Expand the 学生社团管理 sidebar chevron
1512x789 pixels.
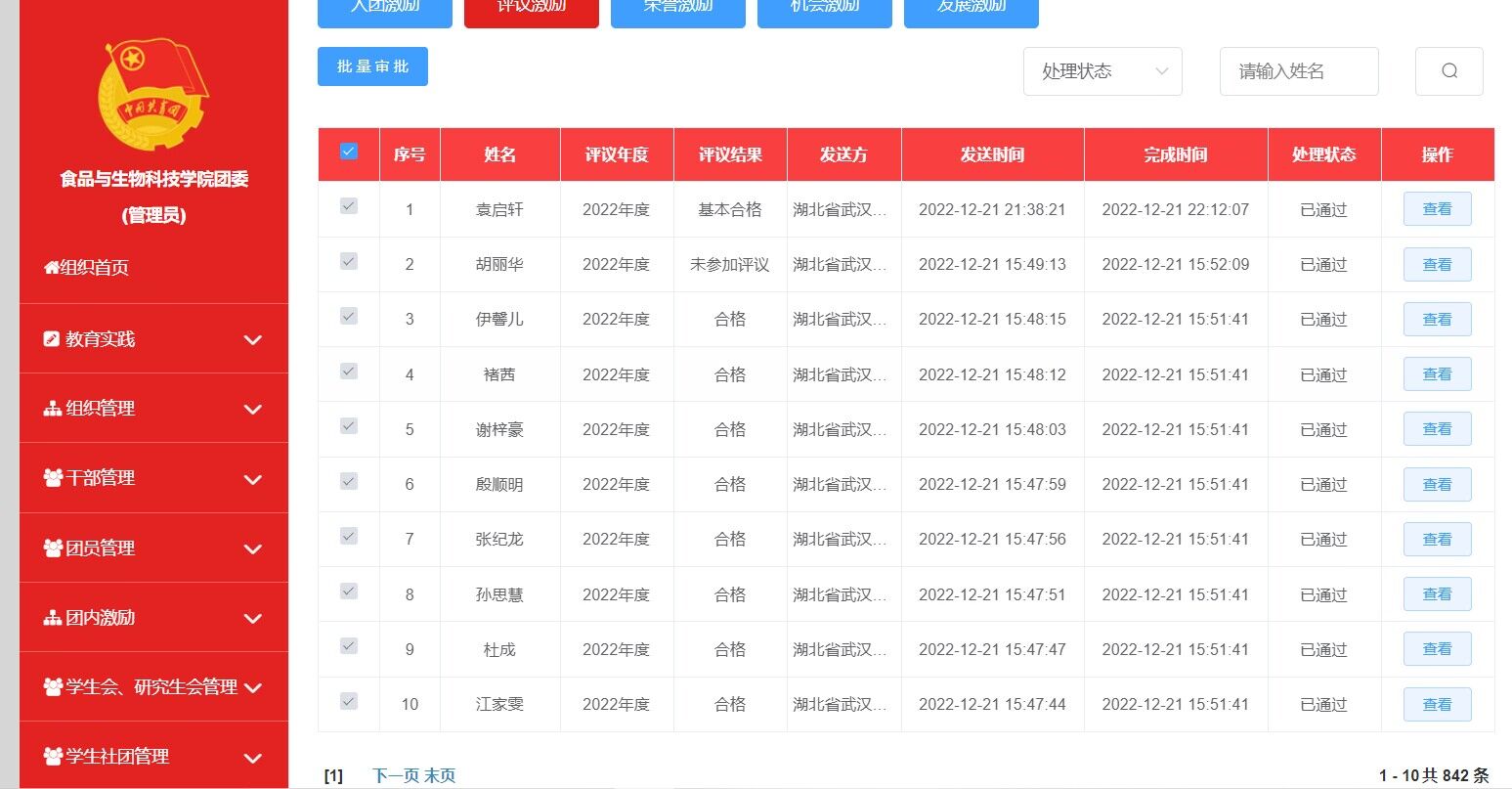(x=252, y=758)
